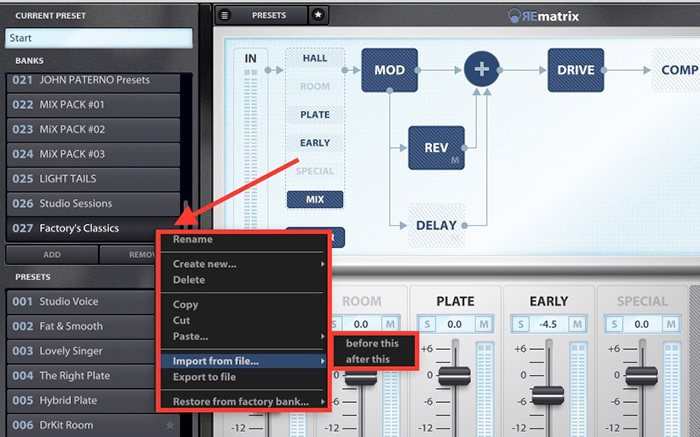Screen dimensions: 700x437
Task: Click the current preset name field 'Start'
Action: coord(99,38)
